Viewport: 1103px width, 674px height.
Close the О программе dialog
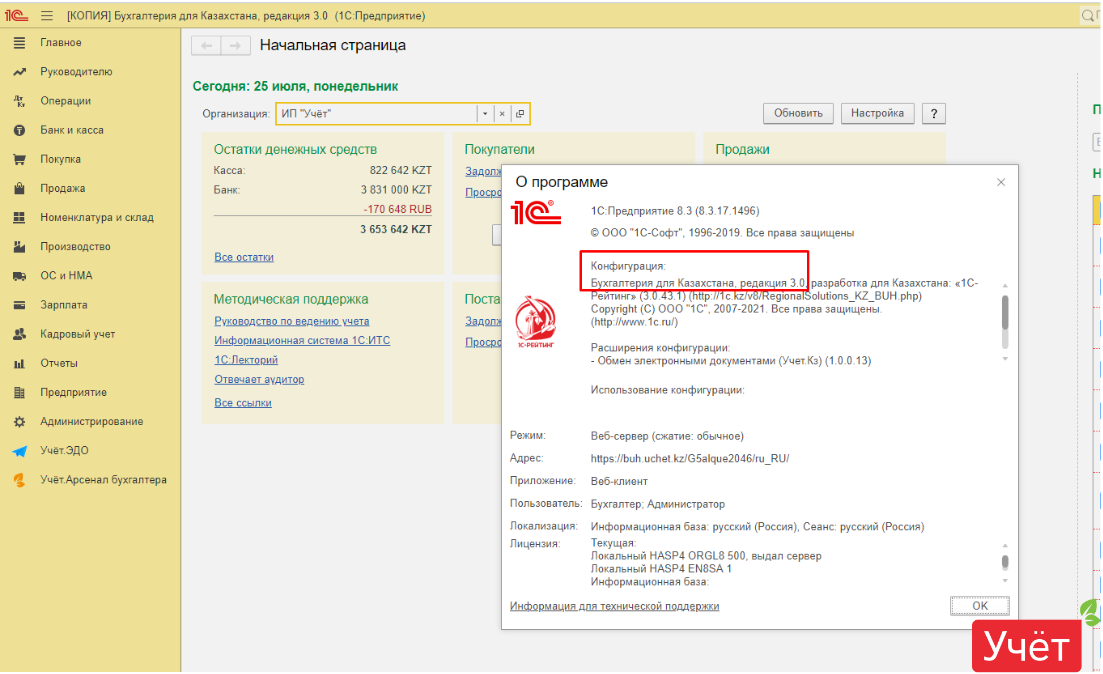click(x=1000, y=182)
